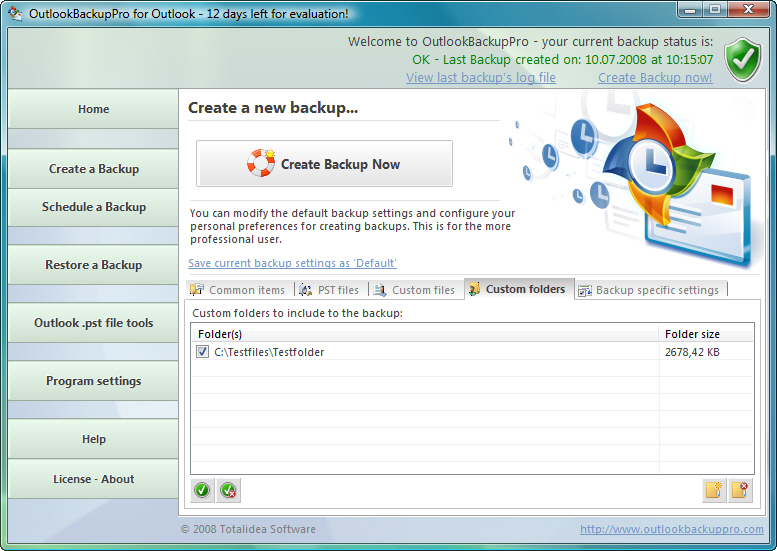Select the Custom folders tab

tap(519, 289)
